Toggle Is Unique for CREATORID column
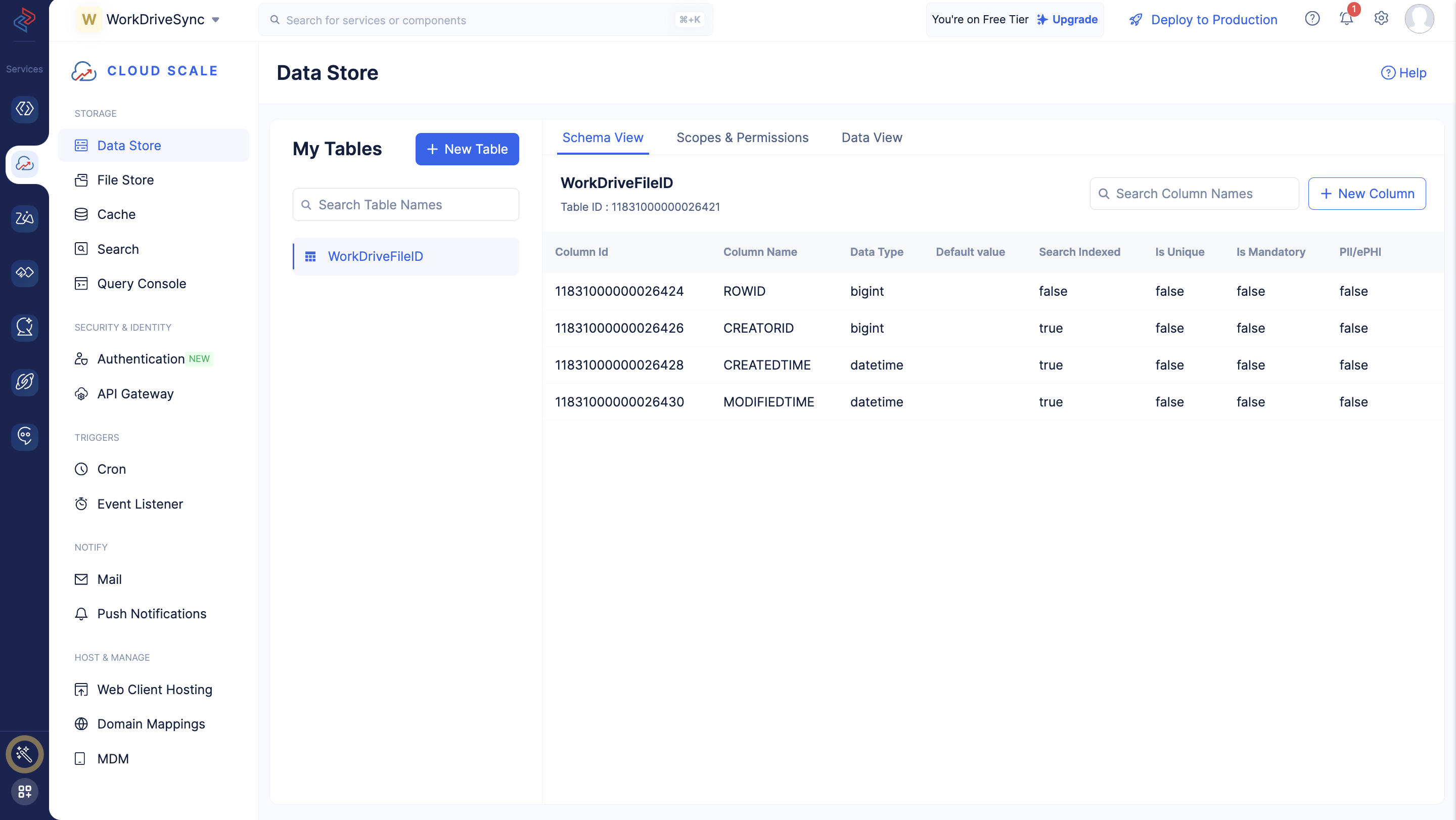The width and height of the screenshot is (1456, 820). (1169, 327)
